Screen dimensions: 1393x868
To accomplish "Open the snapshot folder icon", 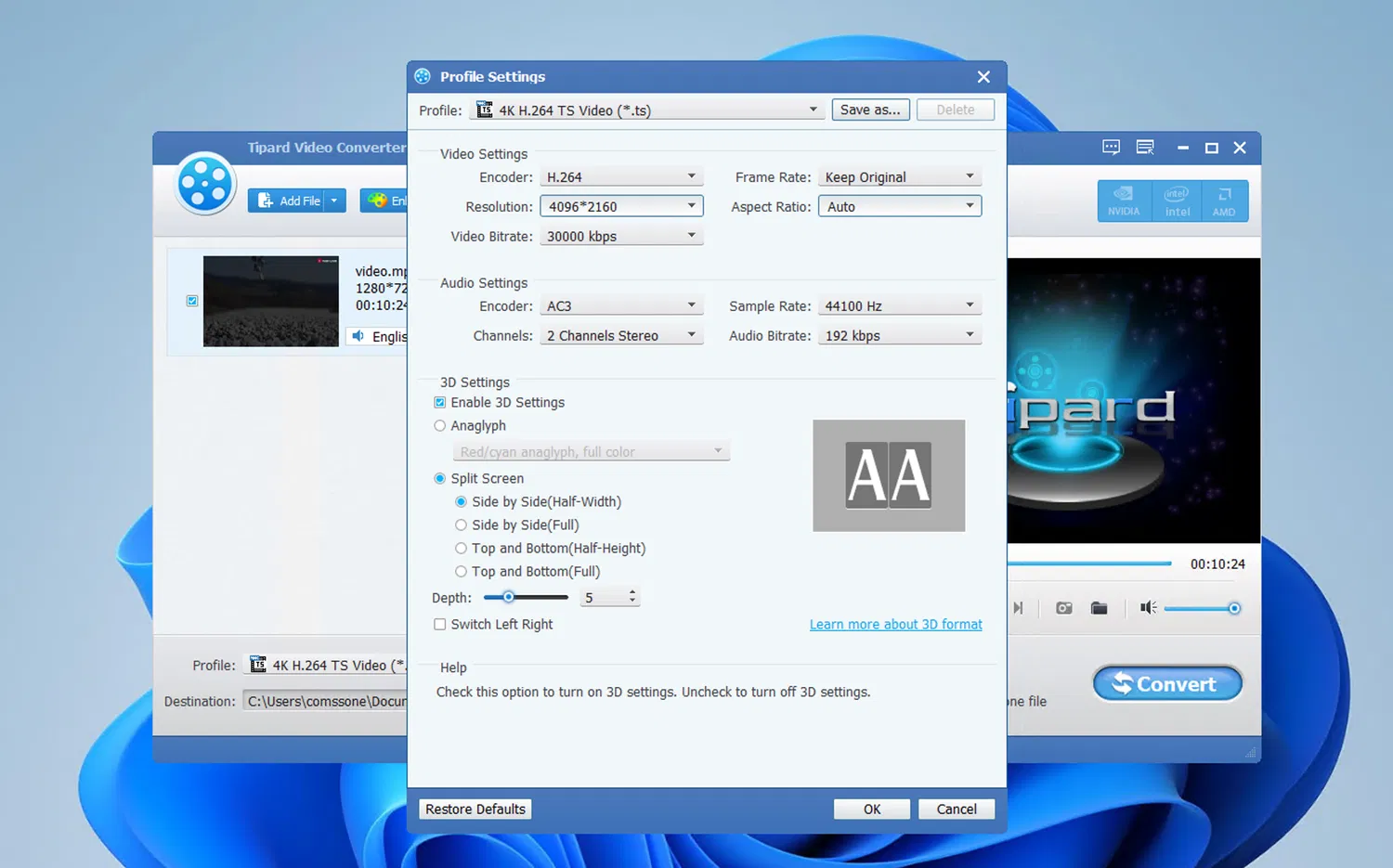I will tap(1100, 608).
